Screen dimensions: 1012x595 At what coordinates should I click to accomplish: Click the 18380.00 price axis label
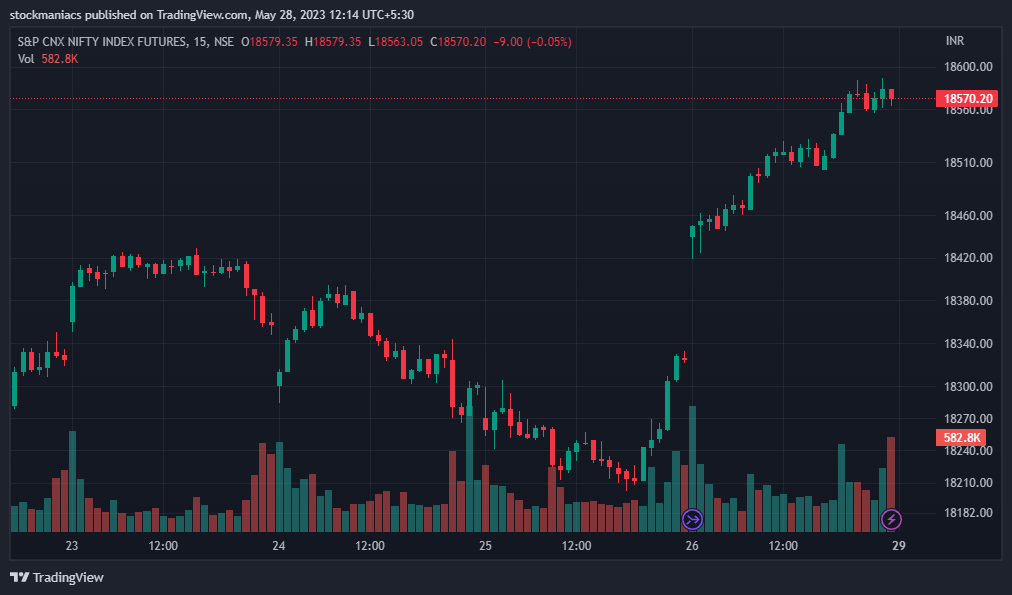tap(968, 301)
